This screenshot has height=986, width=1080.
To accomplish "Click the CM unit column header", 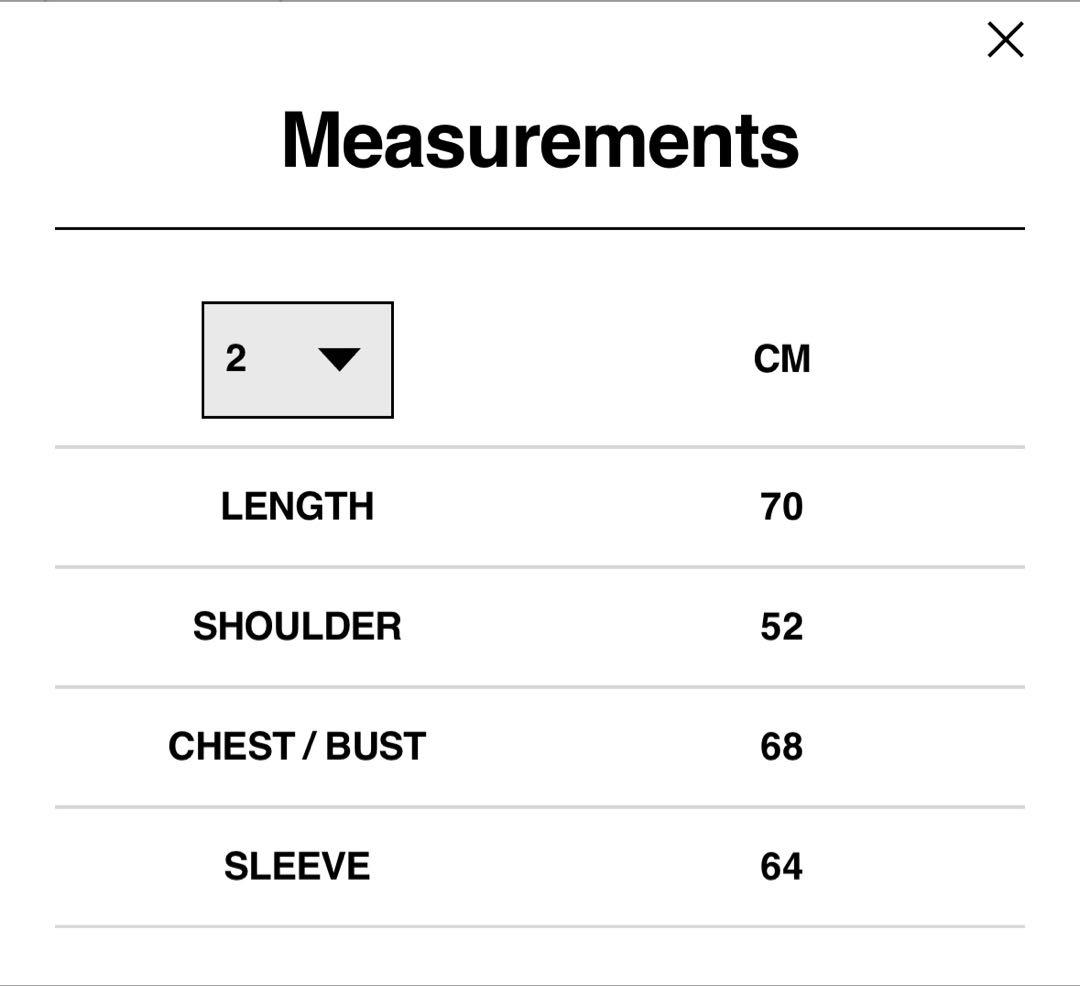I will [x=782, y=360].
